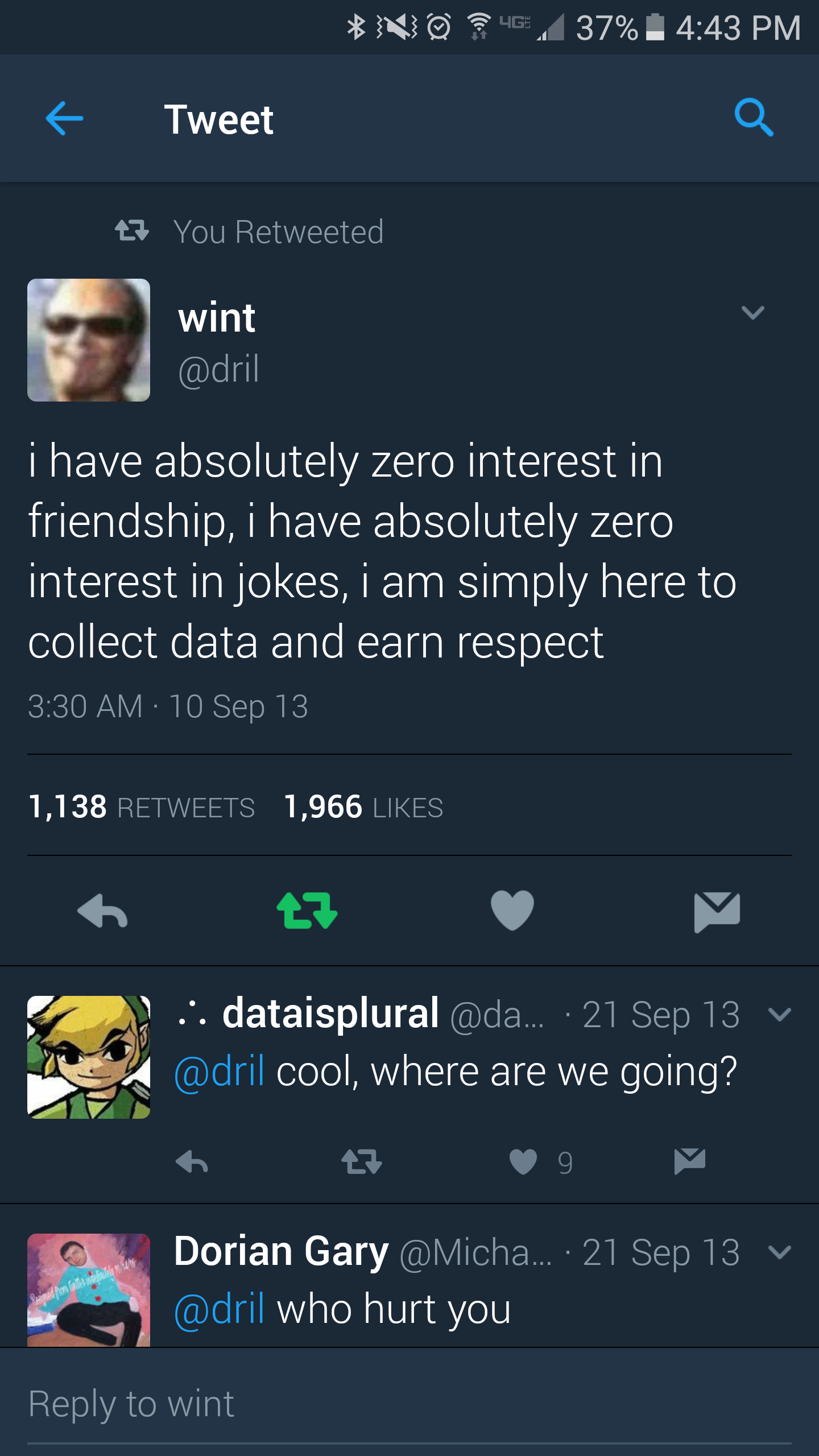Send dataisplural's tweet via direct message
This screenshot has height=1456, width=819.
[x=689, y=1161]
